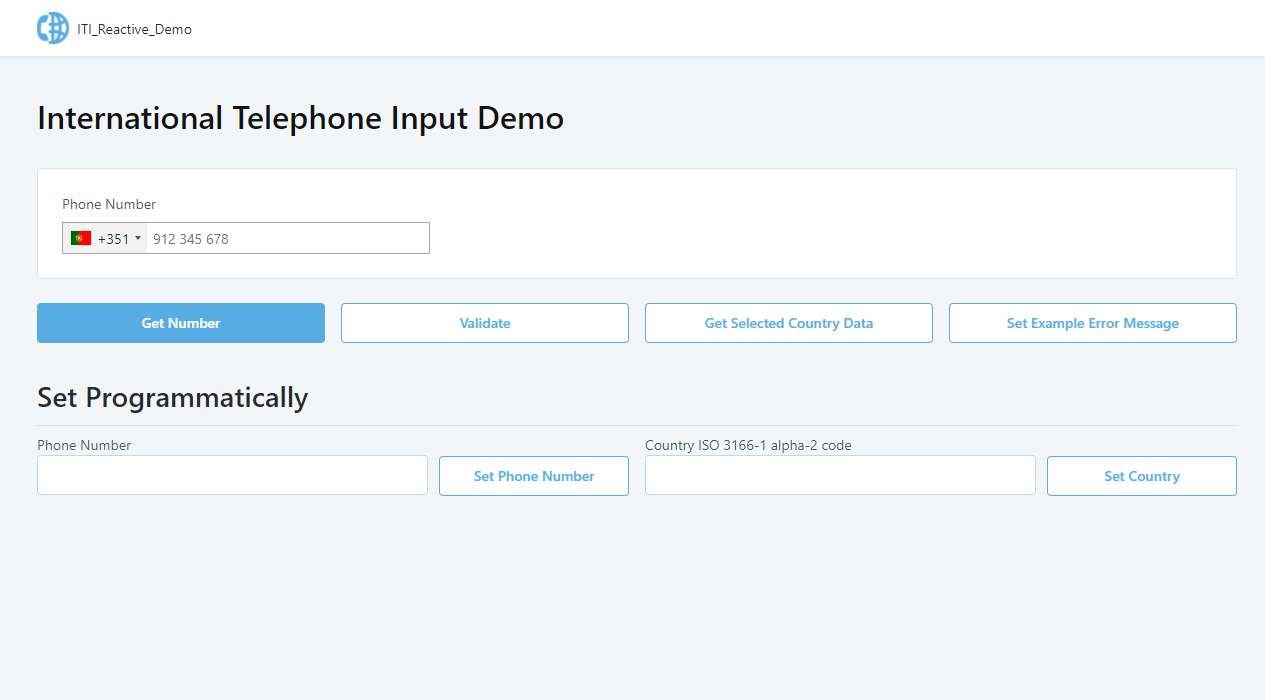1265x700 pixels.
Task: Trigger Set Example Error Message
Action: click(1092, 323)
